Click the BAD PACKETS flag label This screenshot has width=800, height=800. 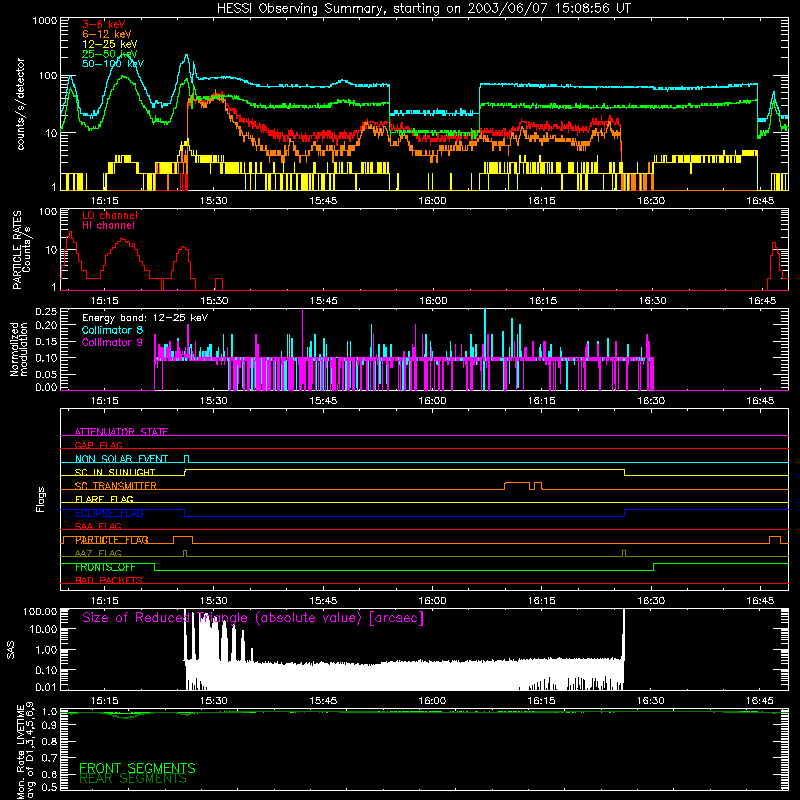tap(109, 580)
